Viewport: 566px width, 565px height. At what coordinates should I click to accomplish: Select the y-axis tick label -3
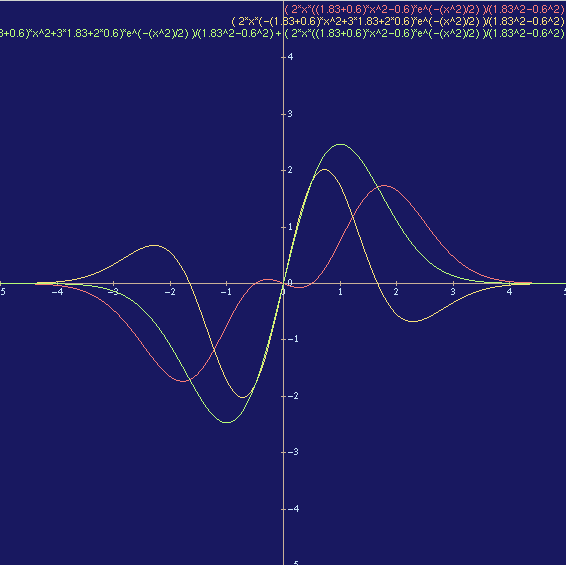[x=293, y=452]
